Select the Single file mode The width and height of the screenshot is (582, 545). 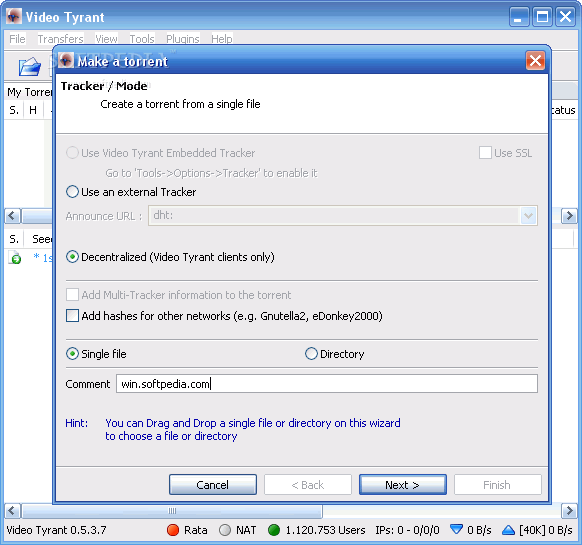pos(96,354)
